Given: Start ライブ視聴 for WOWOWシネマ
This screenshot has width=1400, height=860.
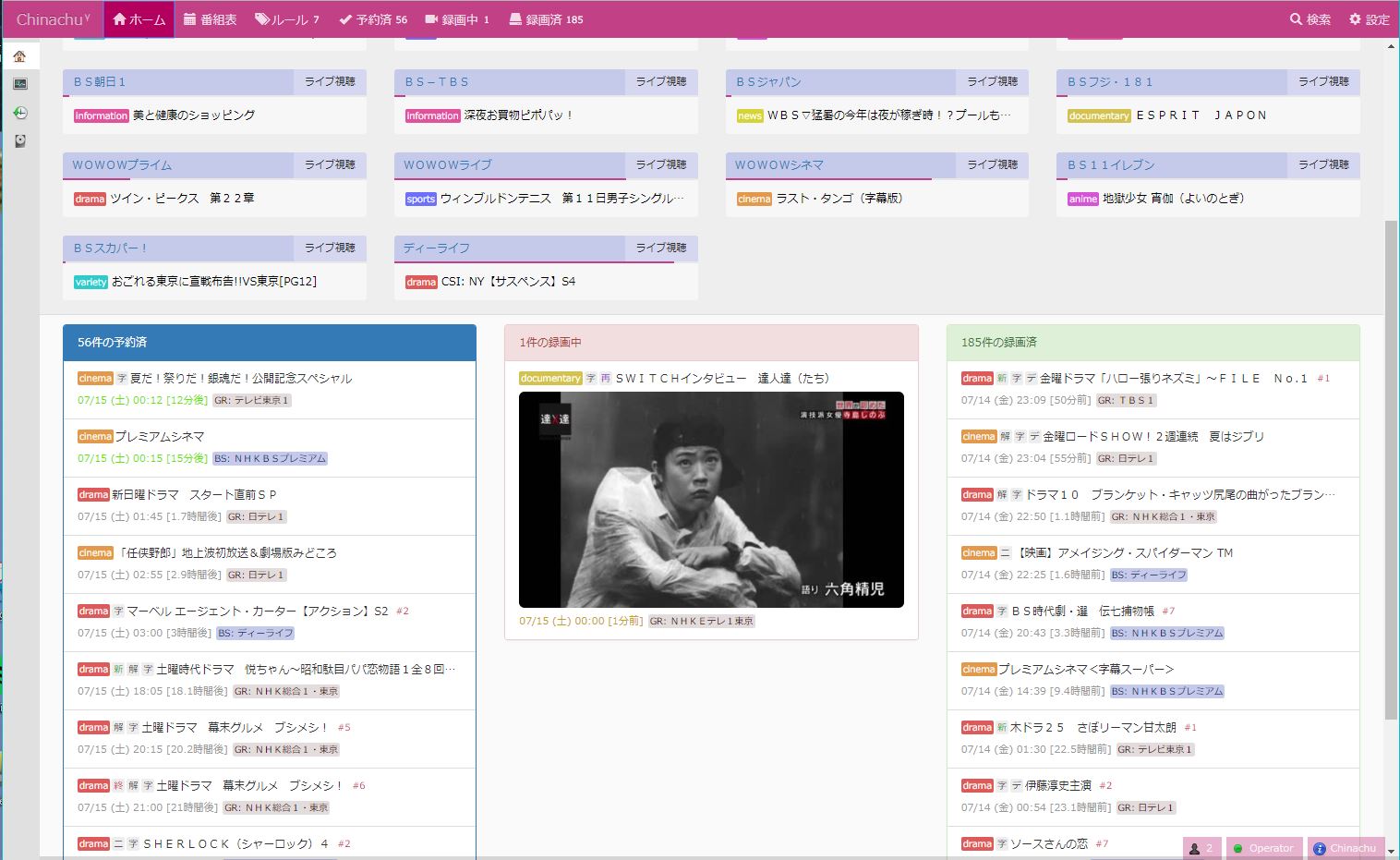Looking at the screenshot, I should 993,164.
